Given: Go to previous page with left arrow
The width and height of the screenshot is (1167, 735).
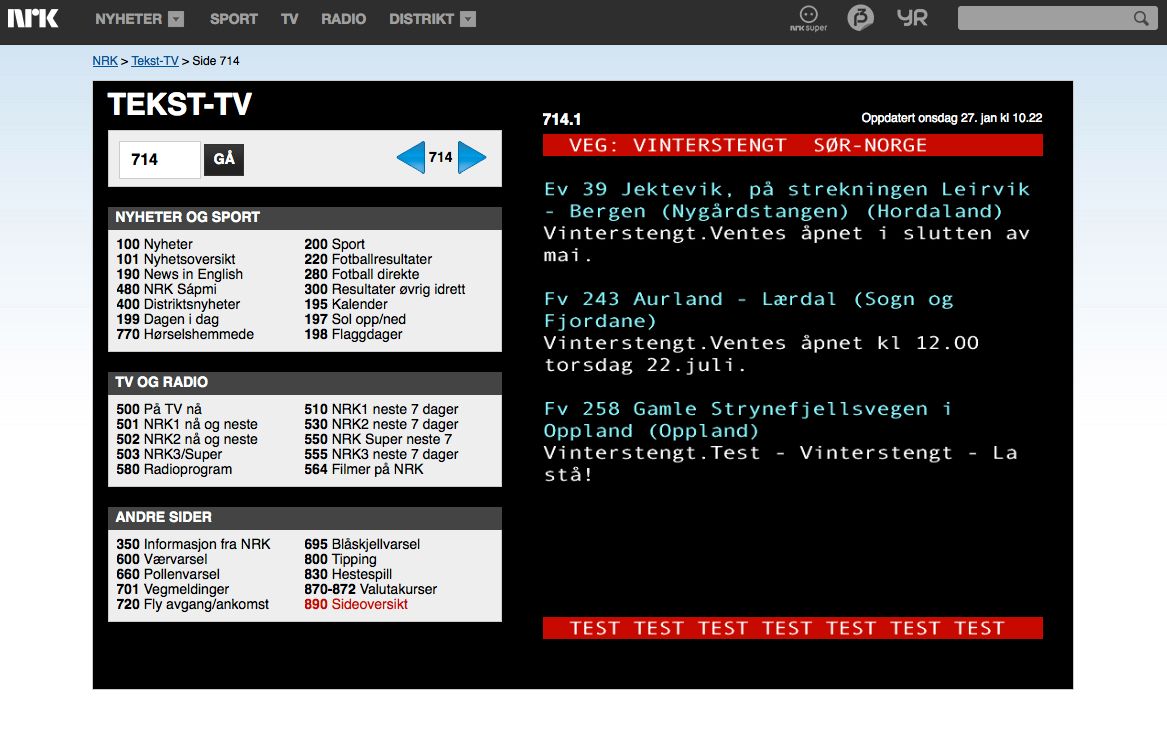Looking at the screenshot, I should tap(411, 158).
